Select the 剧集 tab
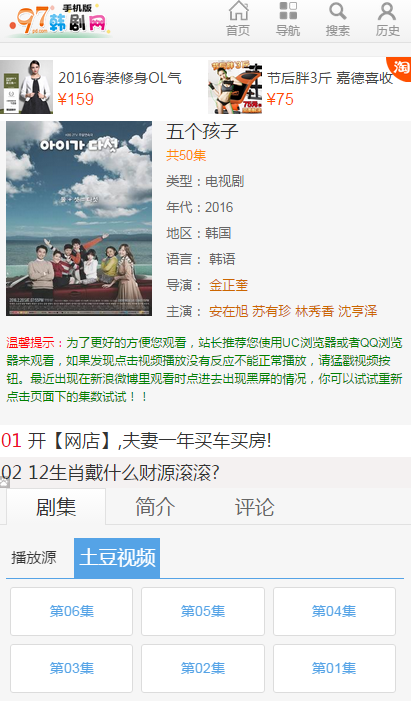Image resolution: width=411 pixels, height=701 pixels. 56,507
